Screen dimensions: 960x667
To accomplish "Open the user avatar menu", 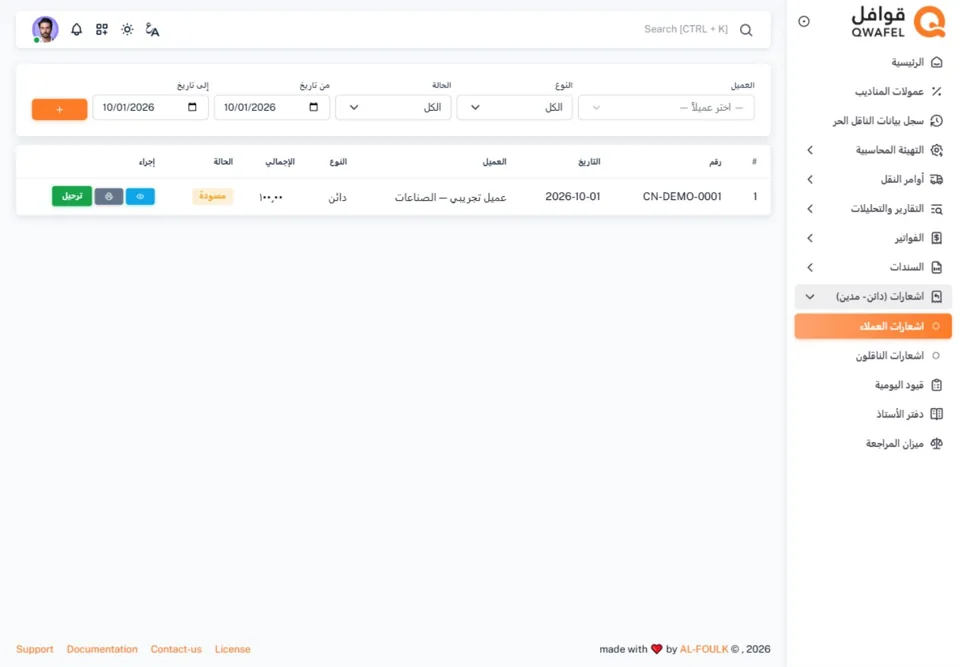I will pyautogui.click(x=45, y=29).
